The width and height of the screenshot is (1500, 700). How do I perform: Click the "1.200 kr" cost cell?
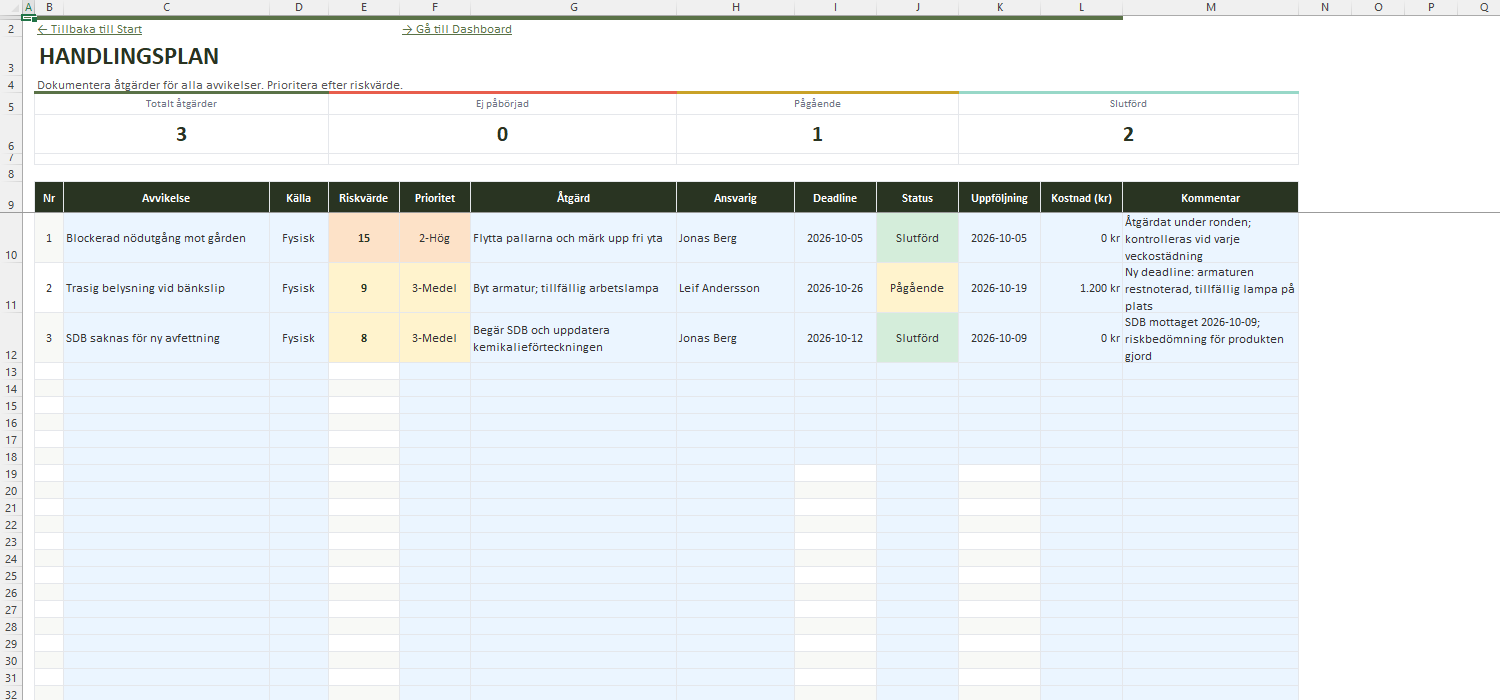pos(1082,288)
